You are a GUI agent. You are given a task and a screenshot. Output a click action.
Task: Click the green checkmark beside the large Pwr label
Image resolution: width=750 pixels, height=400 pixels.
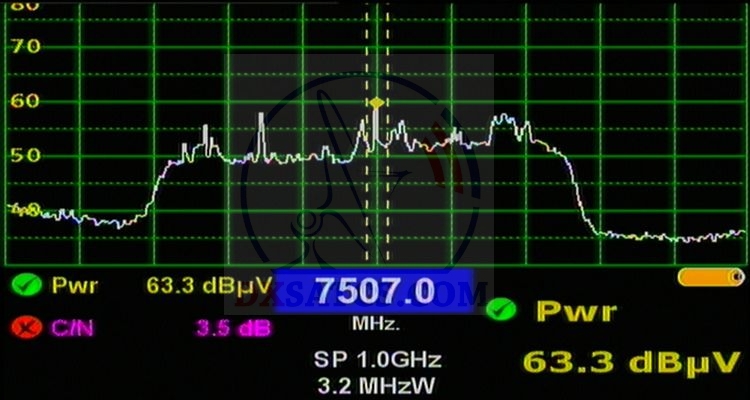tap(501, 310)
